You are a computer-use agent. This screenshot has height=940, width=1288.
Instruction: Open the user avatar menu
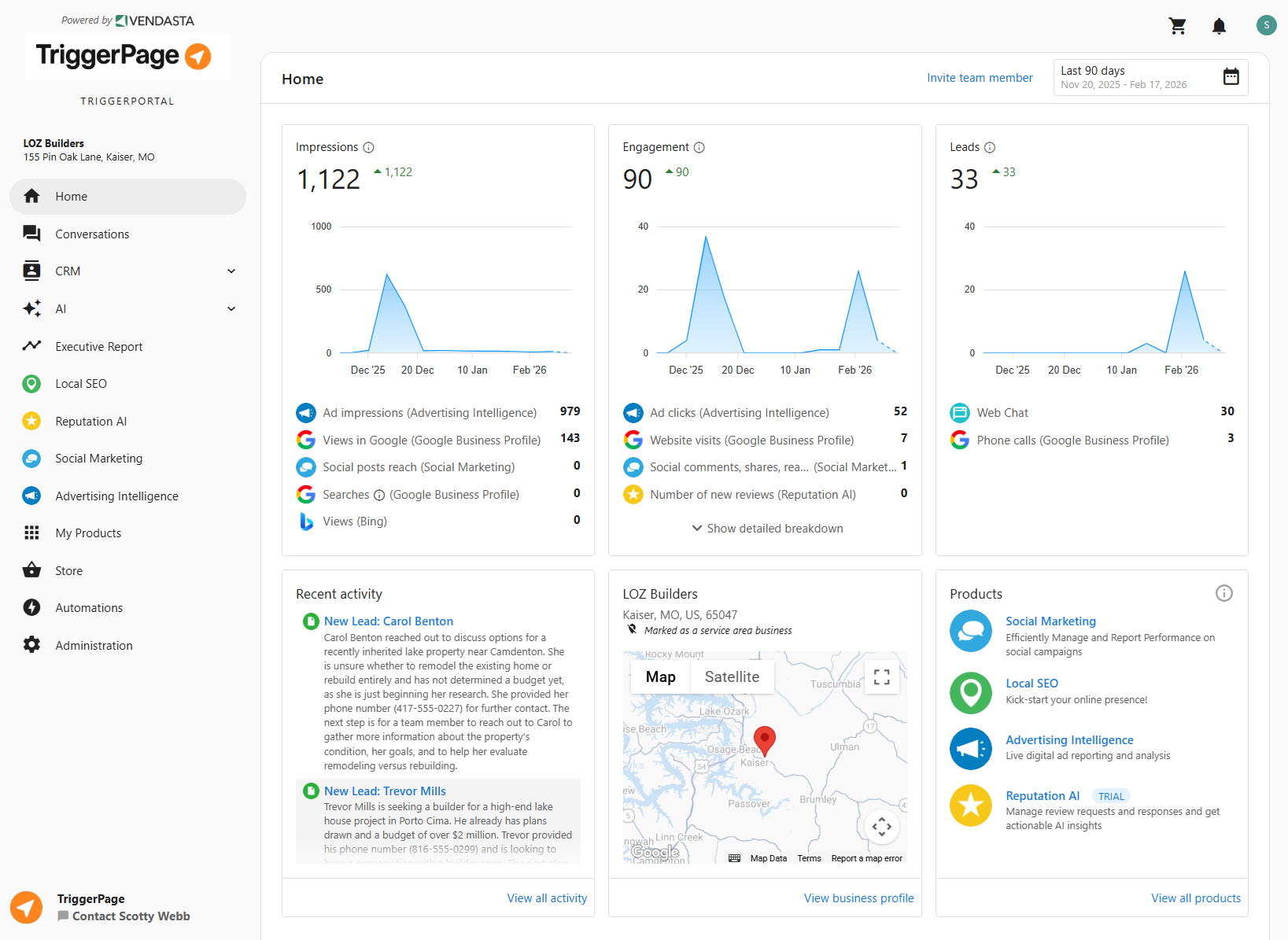(x=1266, y=25)
